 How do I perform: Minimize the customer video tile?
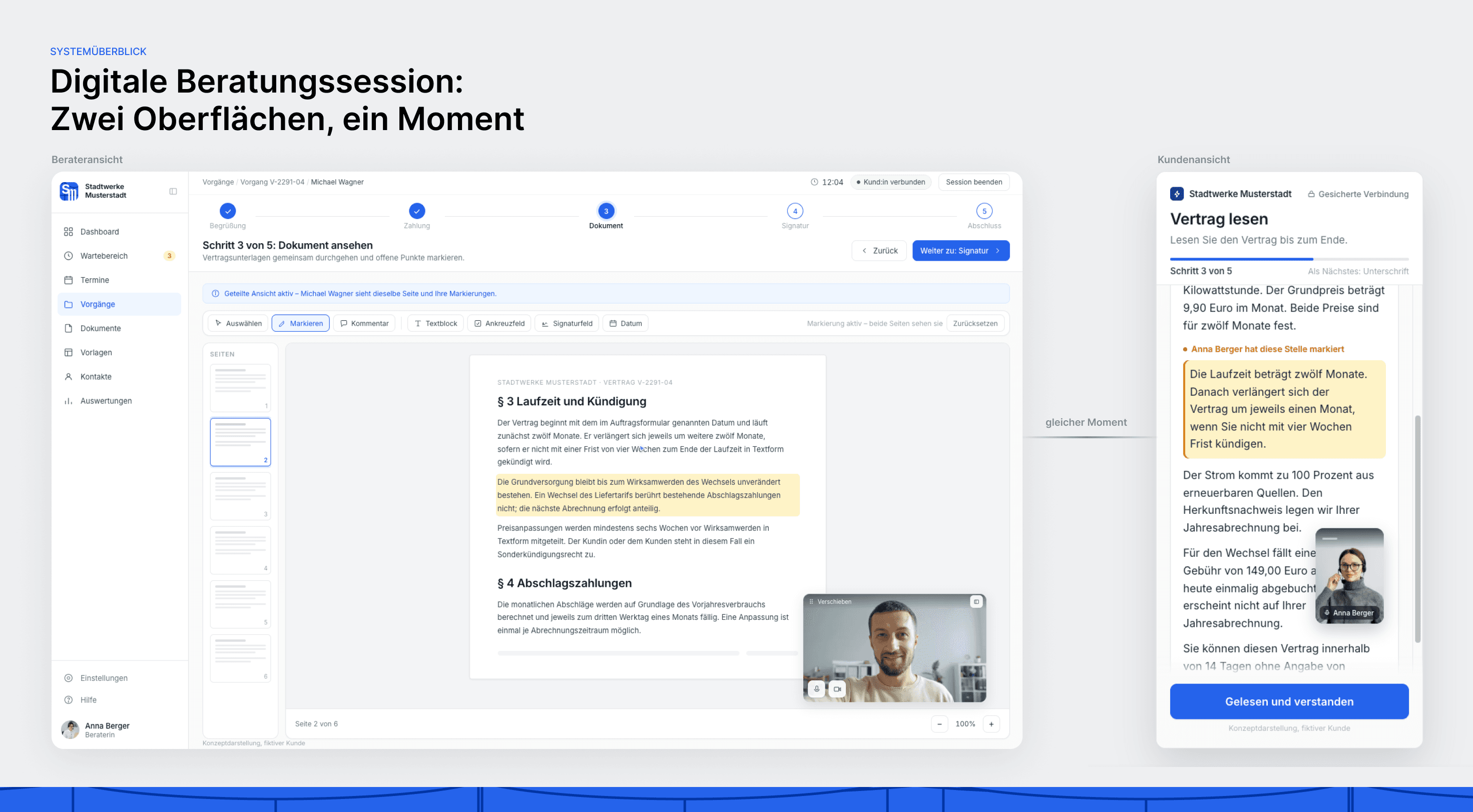pos(976,602)
